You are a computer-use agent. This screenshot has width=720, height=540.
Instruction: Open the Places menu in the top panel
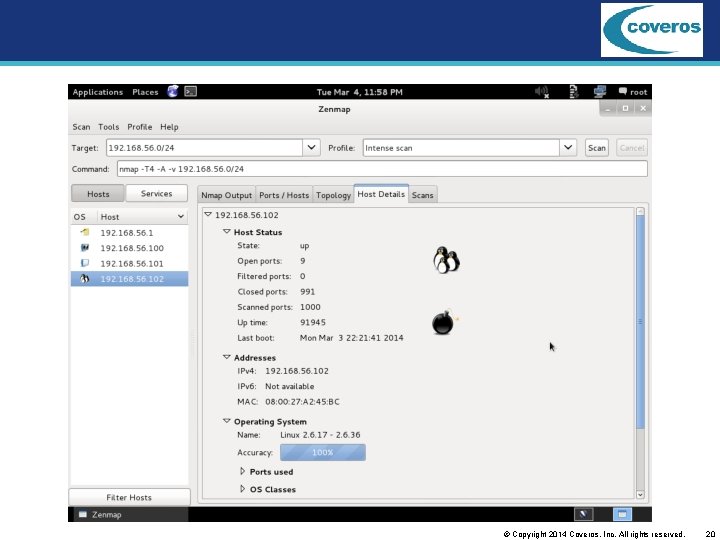point(145,92)
